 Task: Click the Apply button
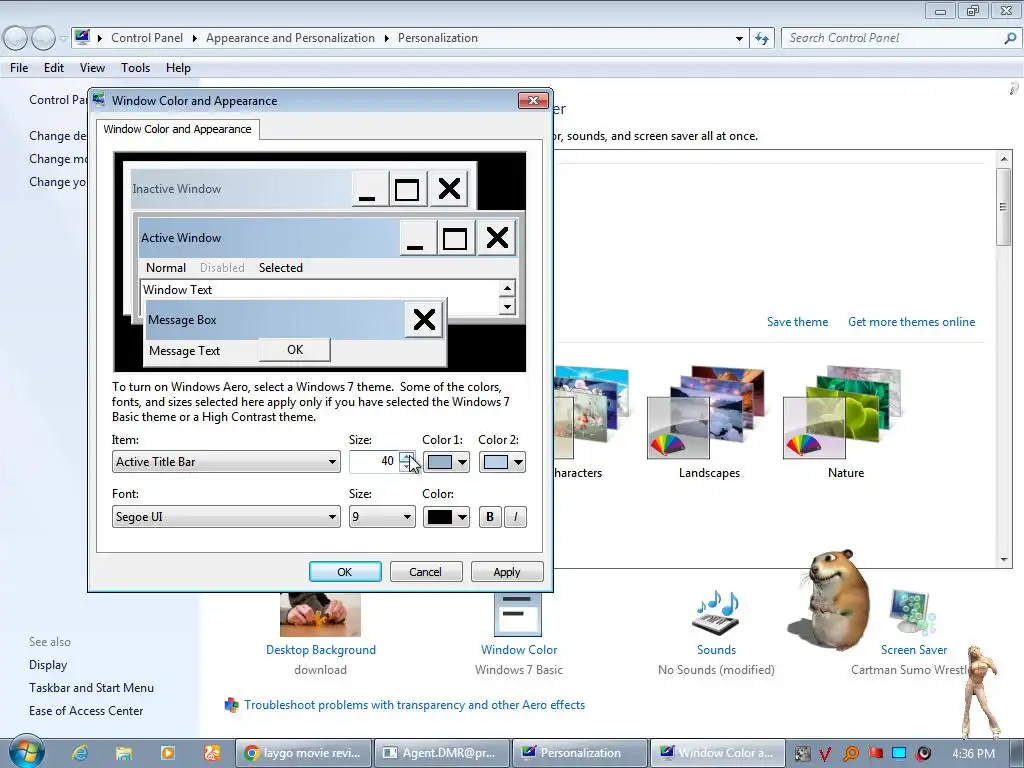[x=507, y=571]
